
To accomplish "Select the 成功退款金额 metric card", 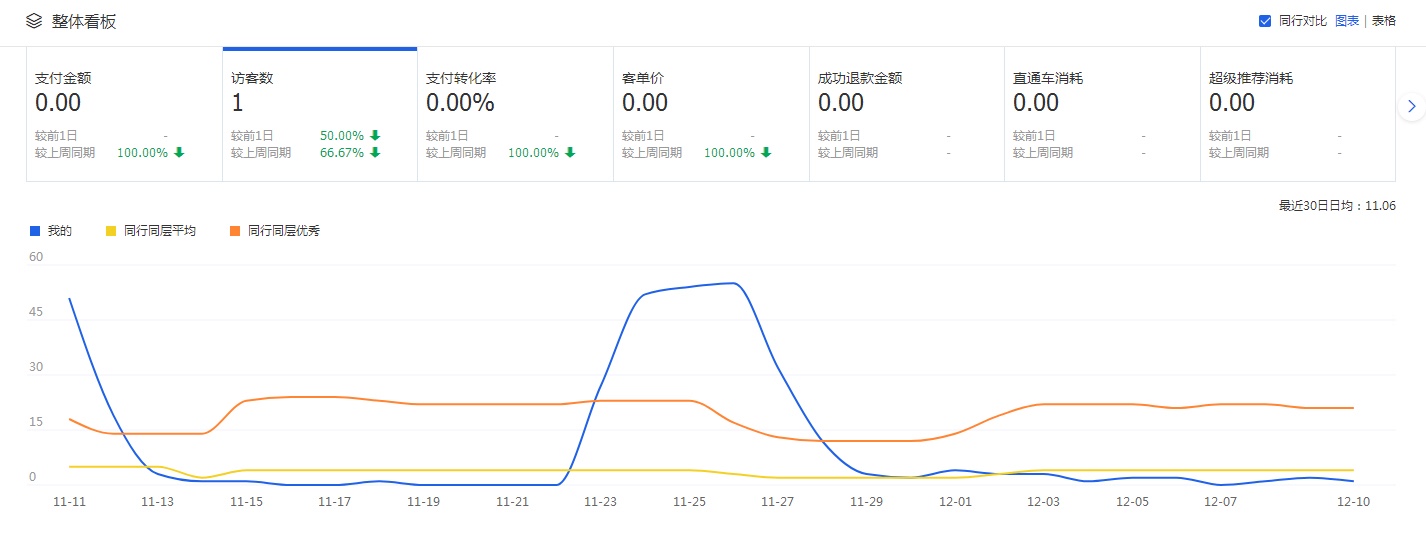I will [906, 114].
